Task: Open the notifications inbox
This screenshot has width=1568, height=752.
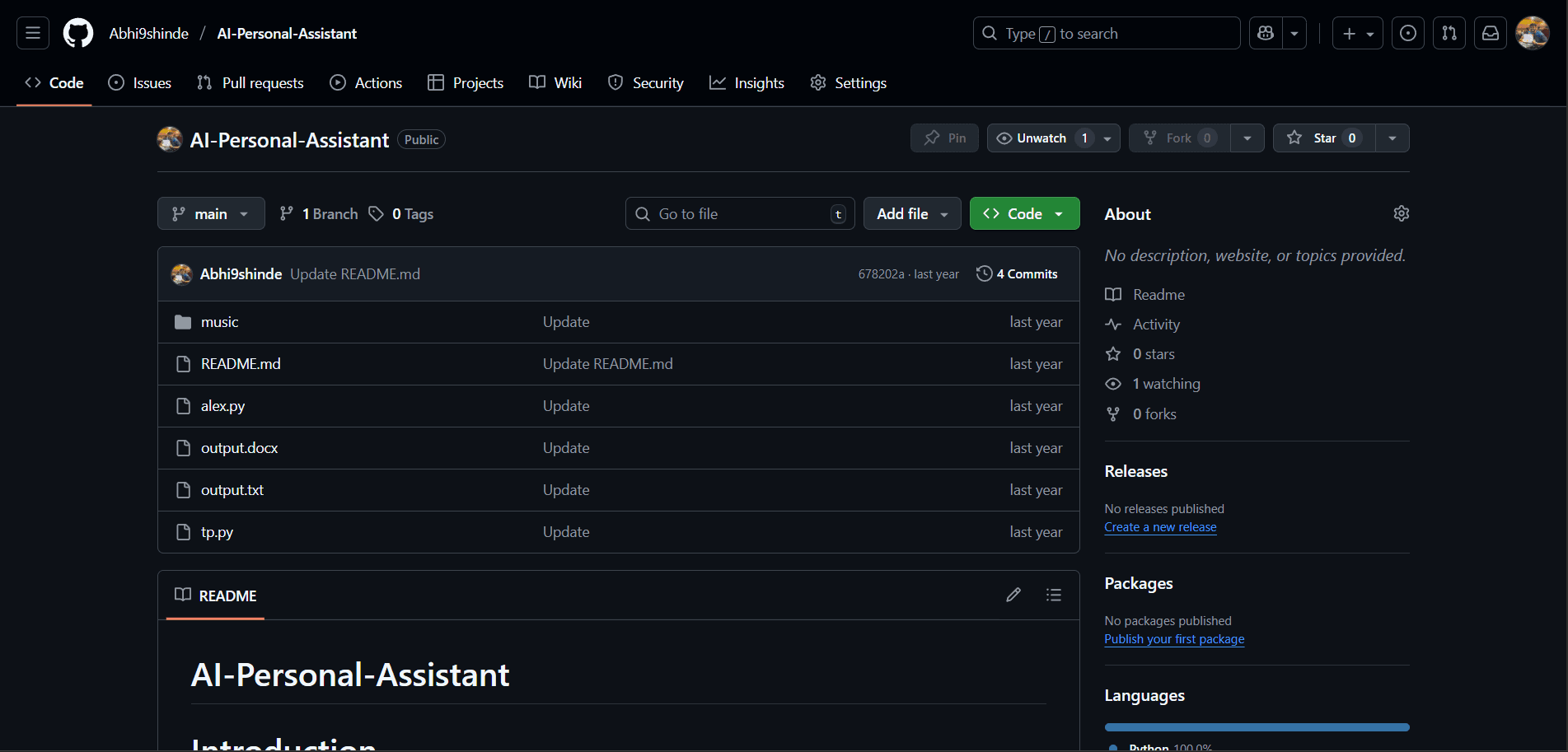Action: [x=1491, y=33]
